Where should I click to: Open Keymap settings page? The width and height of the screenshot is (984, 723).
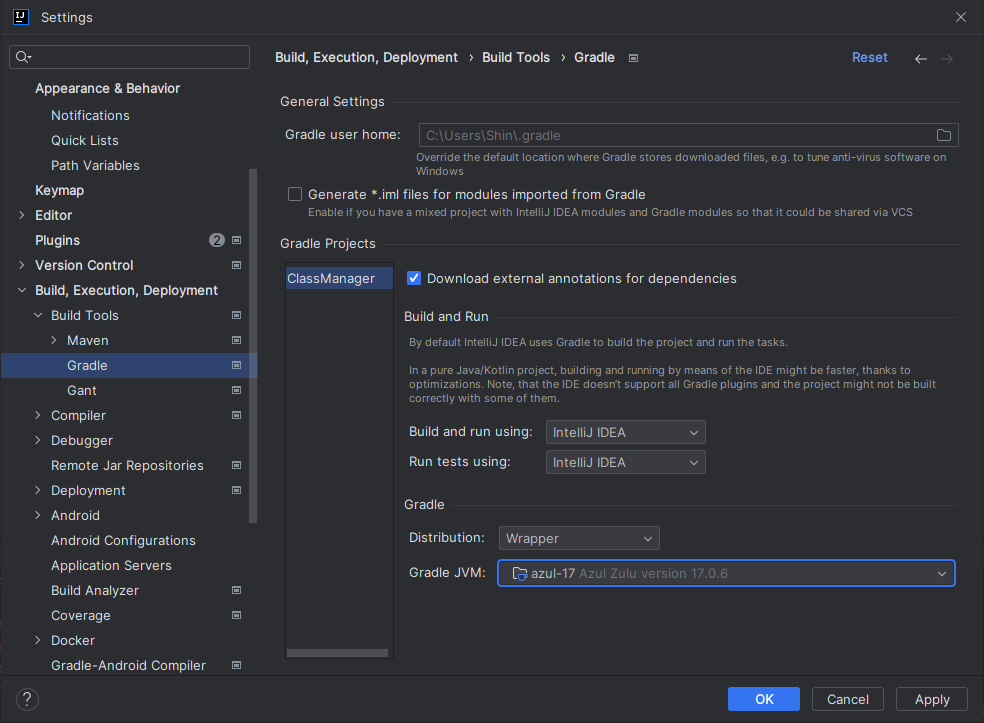(60, 190)
